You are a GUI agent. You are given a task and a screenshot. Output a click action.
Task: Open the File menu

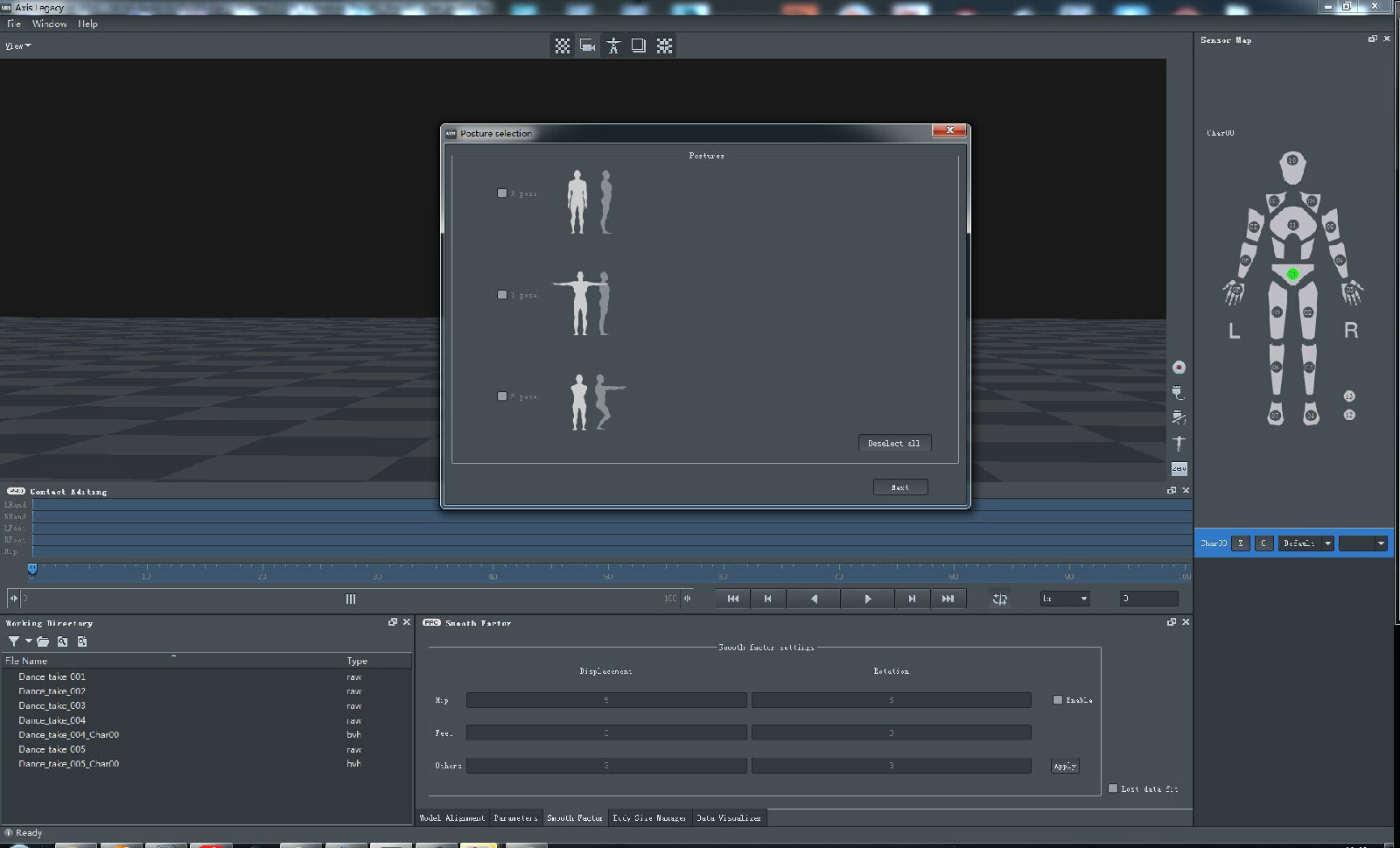(x=14, y=24)
